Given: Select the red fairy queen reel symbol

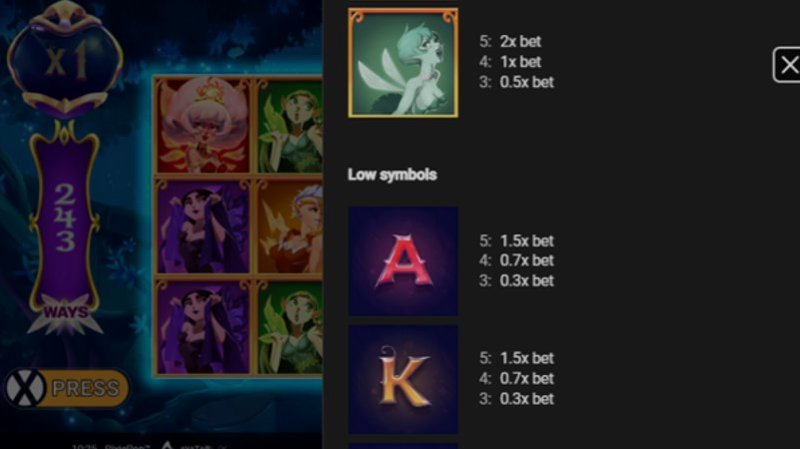Looking at the screenshot, I should click(x=203, y=125).
